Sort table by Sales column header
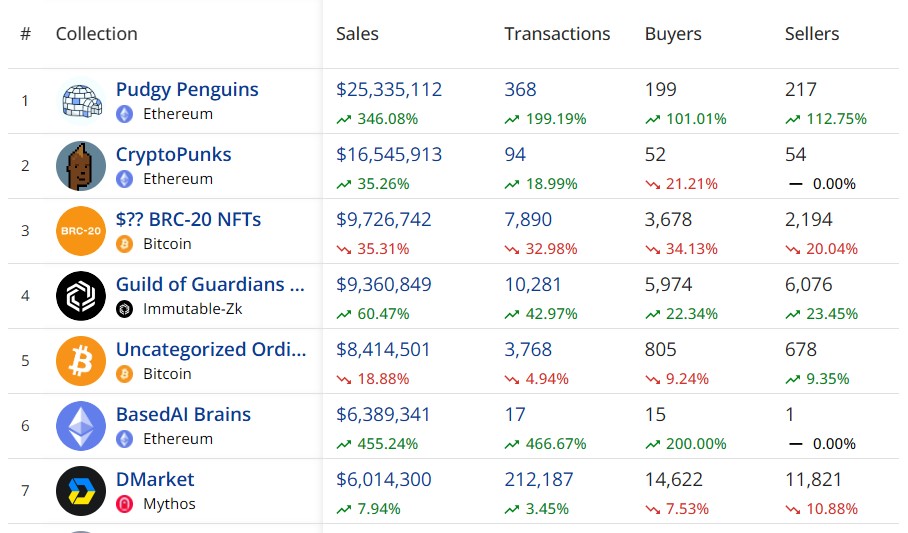The height and width of the screenshot is (533, 908). (357, 34)
